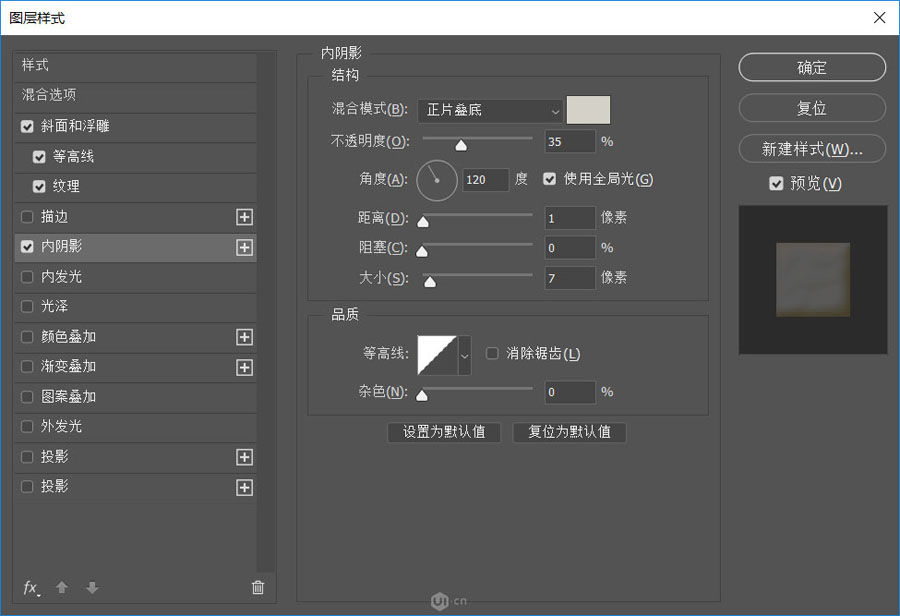Screen dimensions: 900x616
Task: Click the angle dial to set light direction
Action: tap(436, 180)
